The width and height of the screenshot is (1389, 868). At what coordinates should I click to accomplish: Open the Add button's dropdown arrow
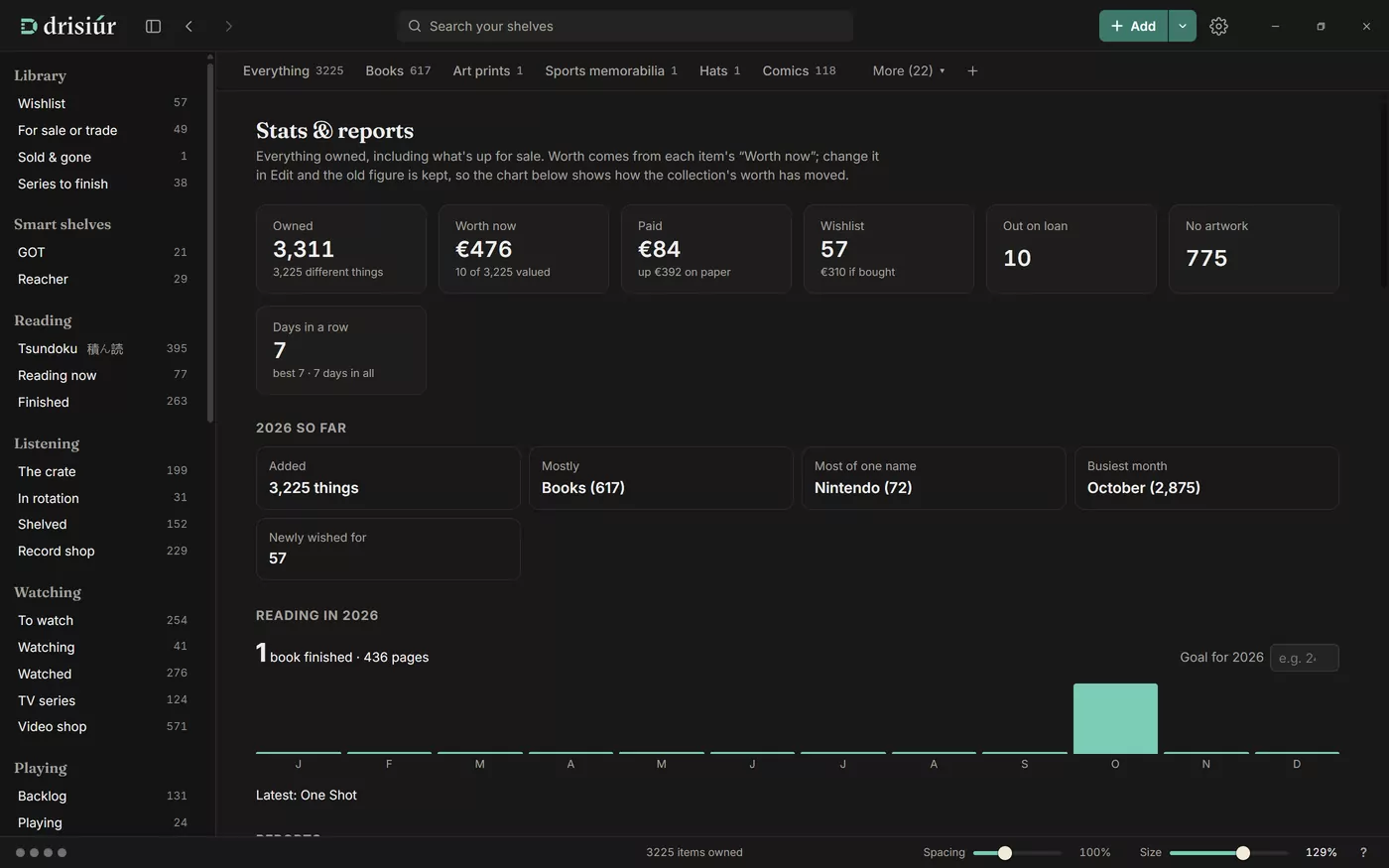coord(1183,26)
